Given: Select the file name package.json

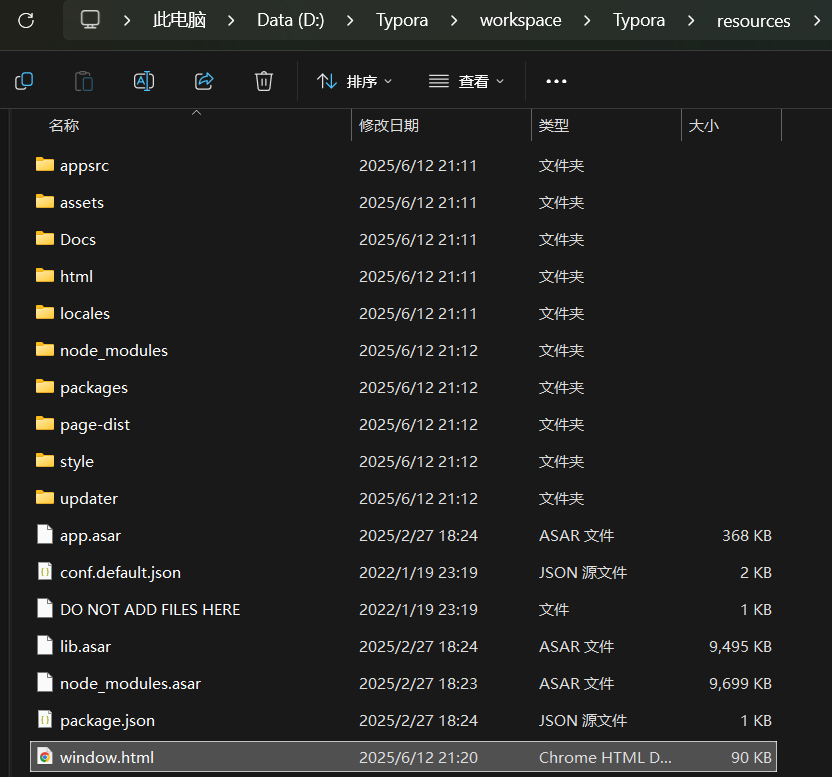Looking at the screenshot, I should click(107, 721).
